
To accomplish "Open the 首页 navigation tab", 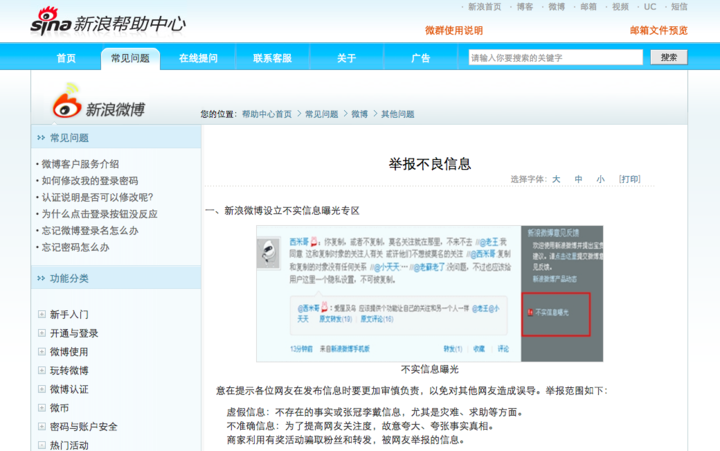I will click(66, 58).
